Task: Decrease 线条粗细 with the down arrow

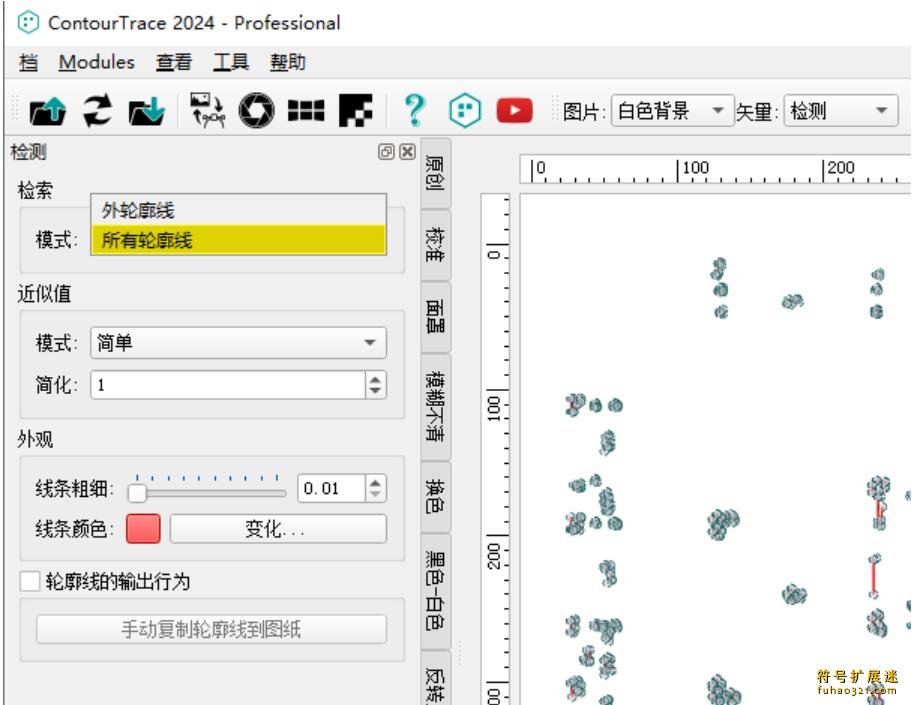Action: click(x=376, y=495)
